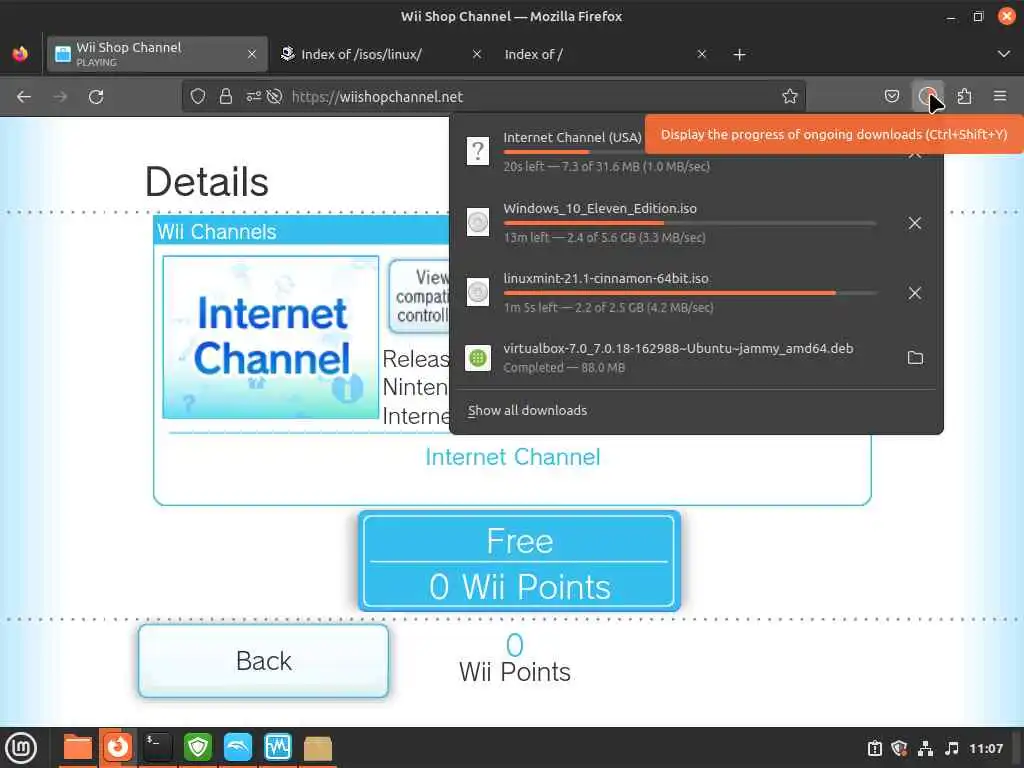This screenshot has width=1024, height=768.
Task: Switch to Wii Shop Channel tab
Action: tap(157, 54)
